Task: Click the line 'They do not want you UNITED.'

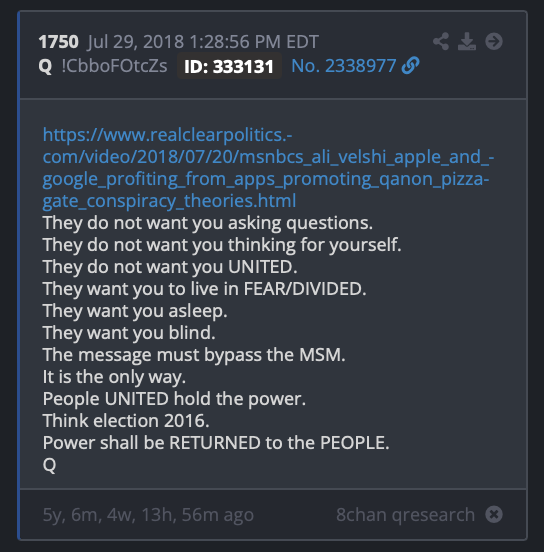Action: pyautogui.click(x=170, y=267)
